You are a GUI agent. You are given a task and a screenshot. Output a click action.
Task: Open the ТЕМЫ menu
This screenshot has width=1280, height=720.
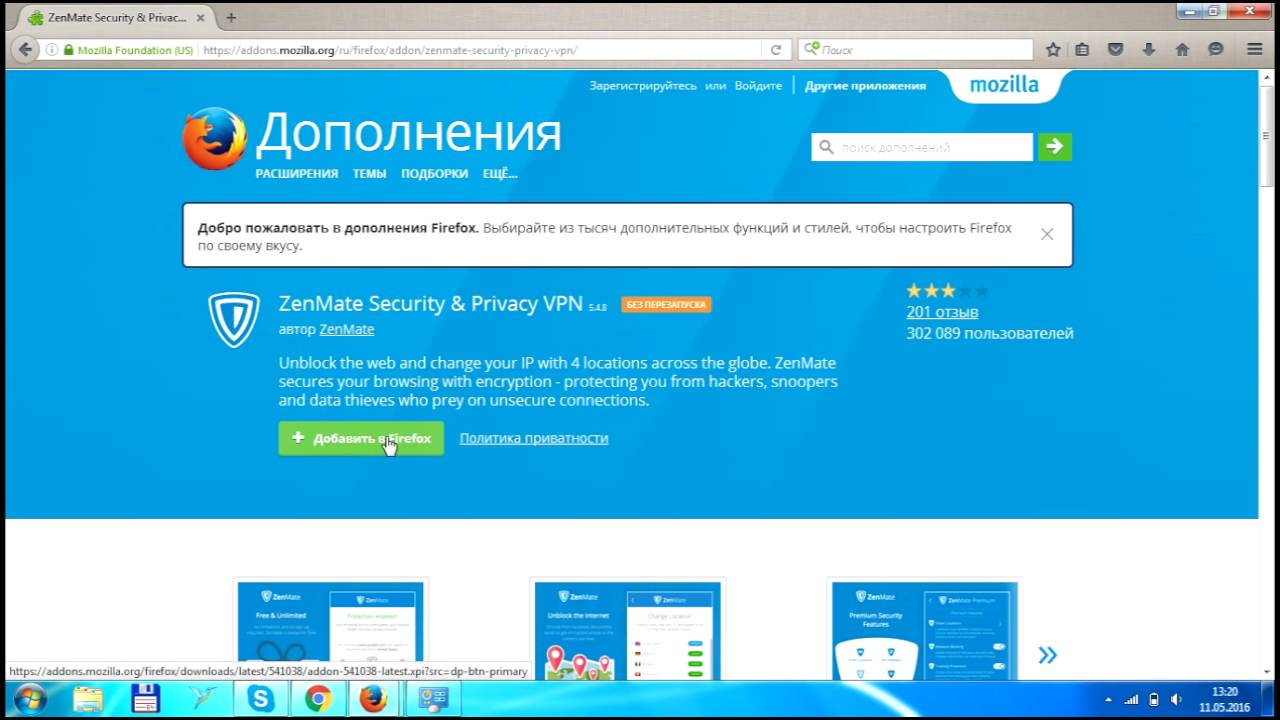(369, 173)
